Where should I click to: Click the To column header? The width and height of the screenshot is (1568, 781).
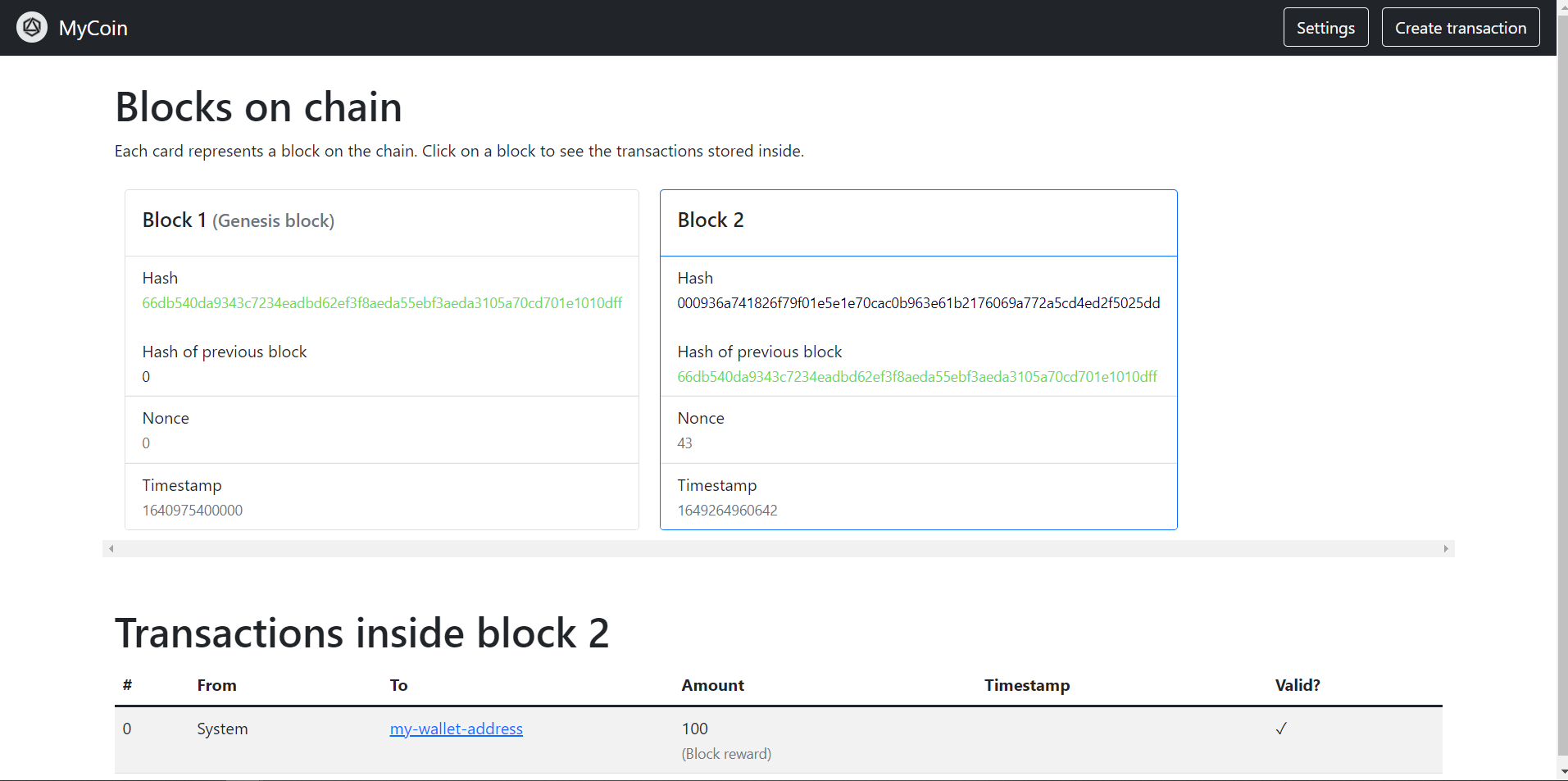(398, 685)
